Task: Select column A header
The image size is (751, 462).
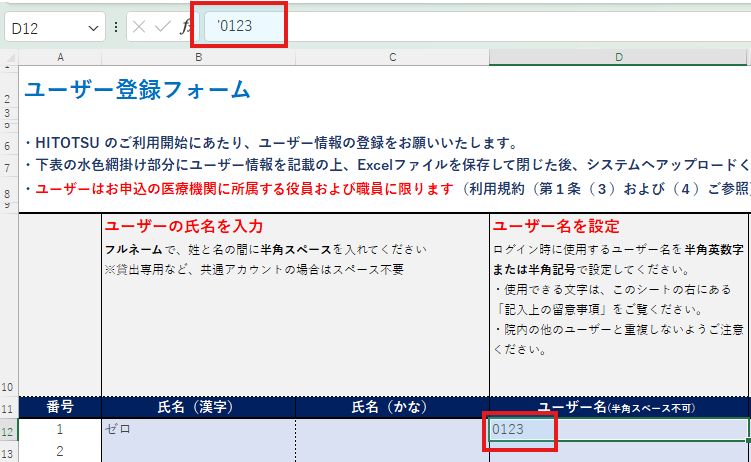Action: point(60,56)
